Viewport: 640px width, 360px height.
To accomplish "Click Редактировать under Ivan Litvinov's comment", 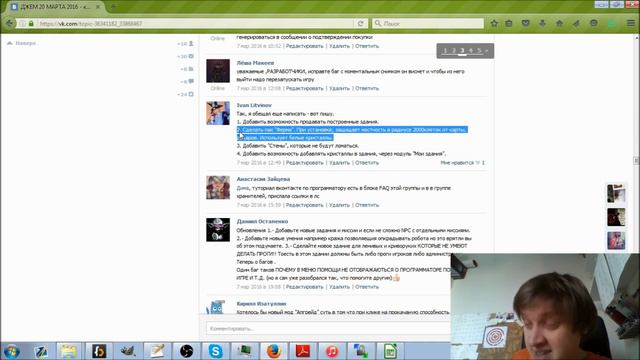I will click(x=304, y=162).
